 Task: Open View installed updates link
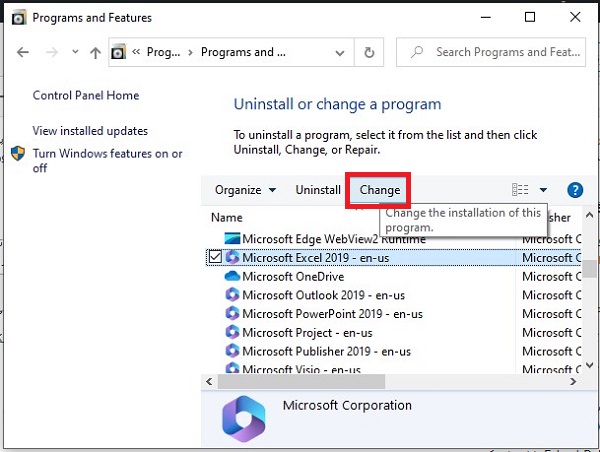[90, 131]
